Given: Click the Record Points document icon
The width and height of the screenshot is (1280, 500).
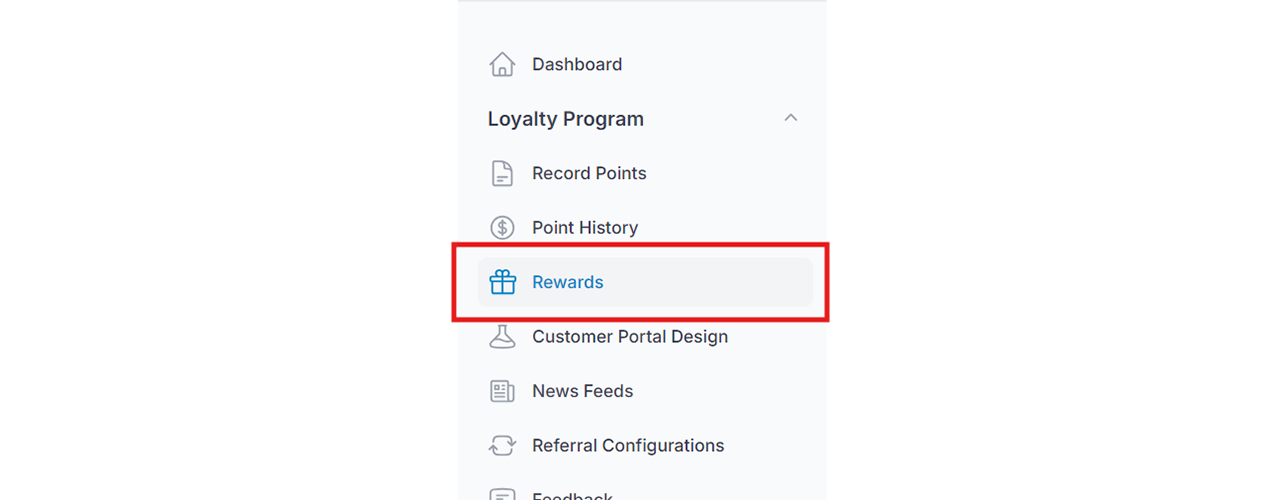Looking at the screenshot, I should coord(502,173).
